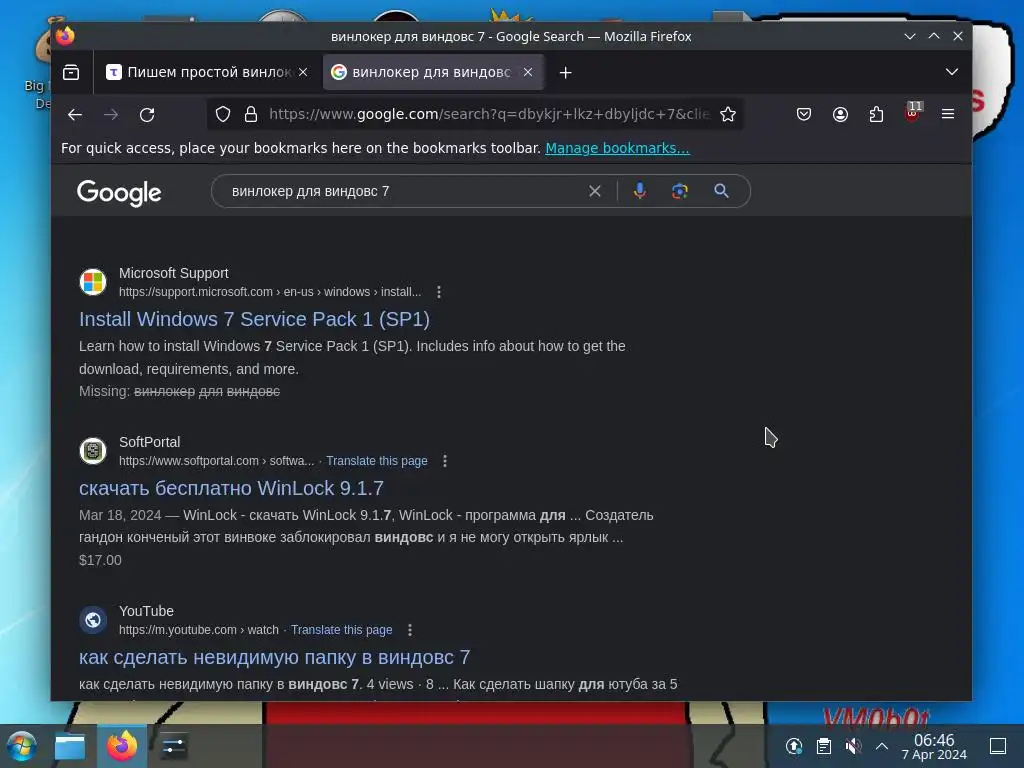Expand hidden system tray icons

pyautogui.click(x=882, y=746)
